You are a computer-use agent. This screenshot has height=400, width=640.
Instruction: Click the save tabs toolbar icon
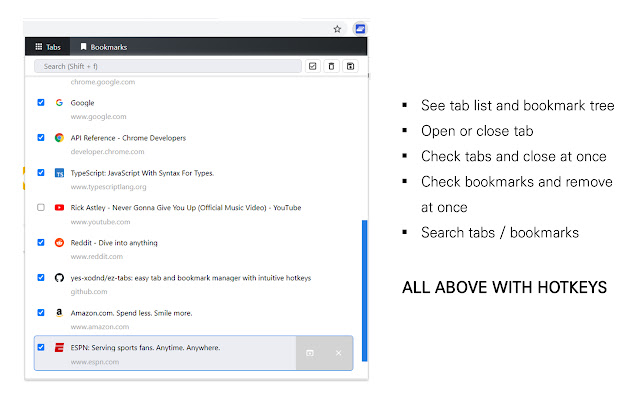pos(351,66)
